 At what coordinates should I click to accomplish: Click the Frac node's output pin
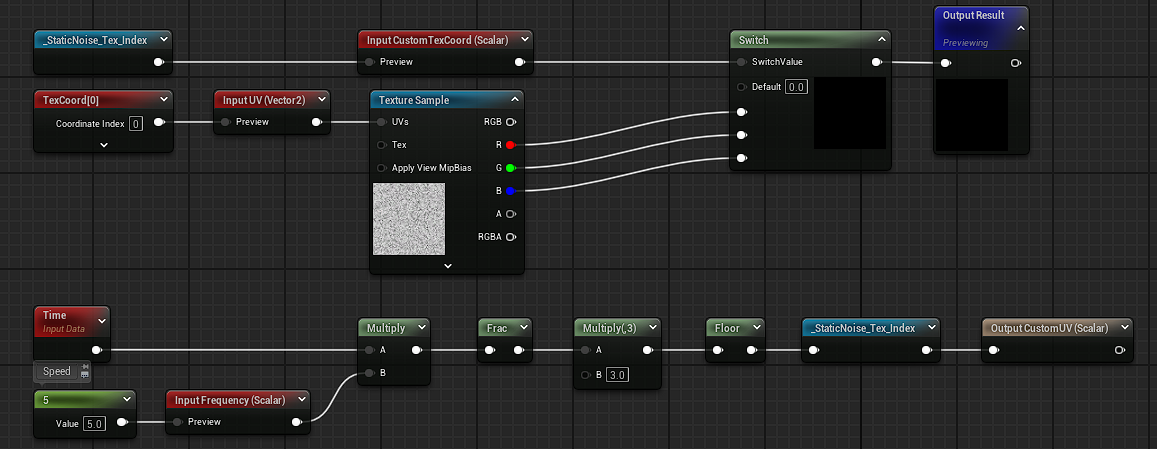click(x=519, y=350)
